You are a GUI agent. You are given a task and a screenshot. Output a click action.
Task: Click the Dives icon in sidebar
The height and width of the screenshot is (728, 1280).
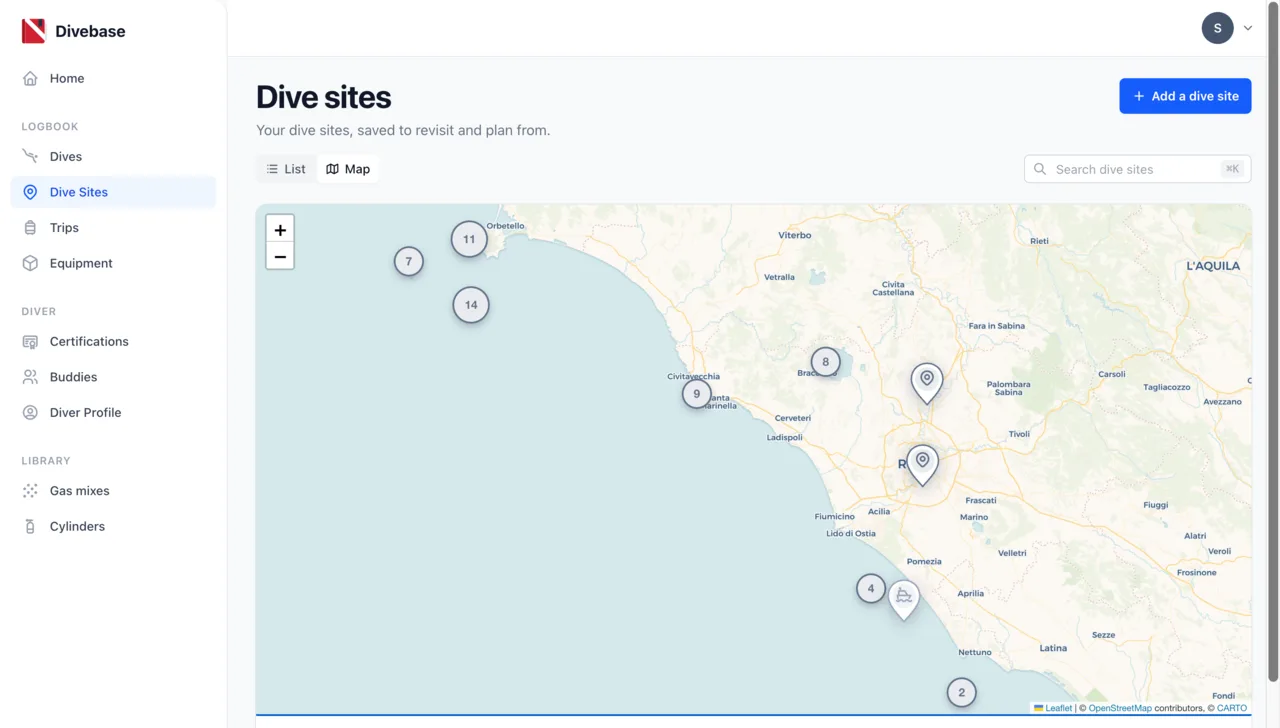click(30, 156)
